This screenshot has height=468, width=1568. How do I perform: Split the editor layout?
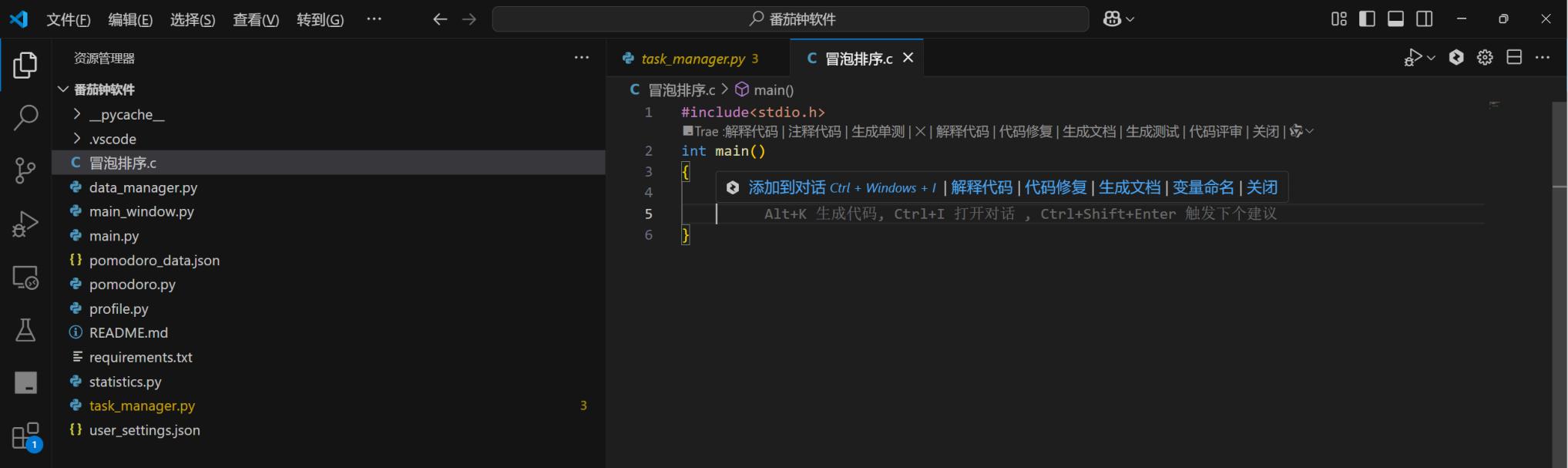point(1514,57)
